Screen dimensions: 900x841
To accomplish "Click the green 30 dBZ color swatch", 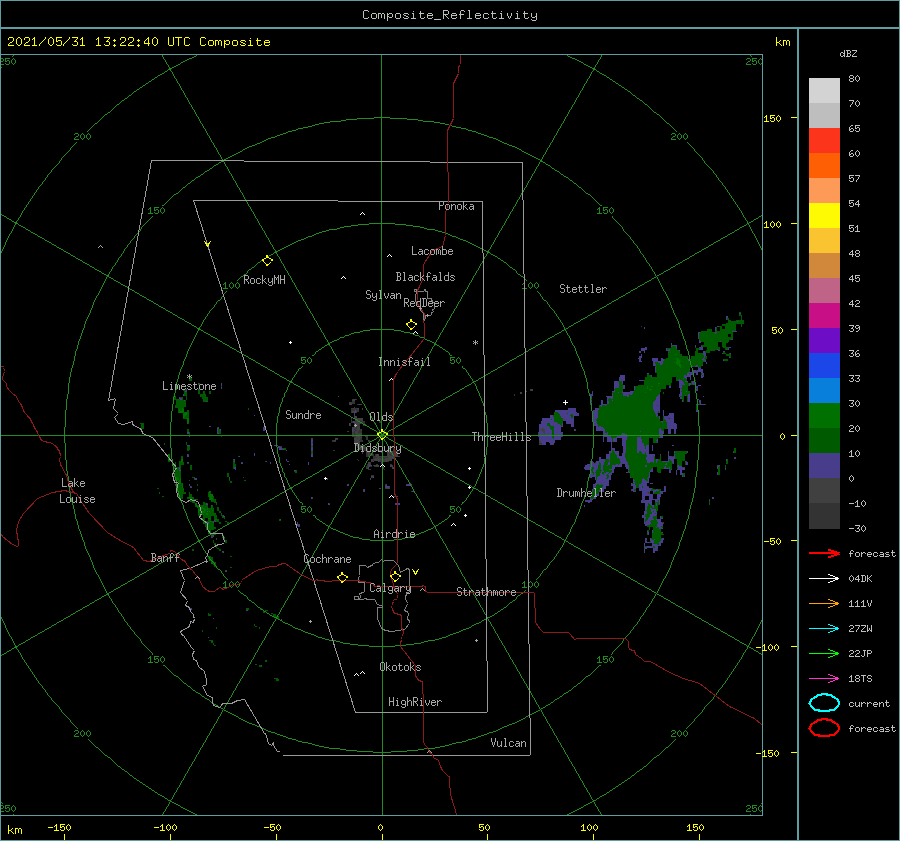I will click(824, 415).
